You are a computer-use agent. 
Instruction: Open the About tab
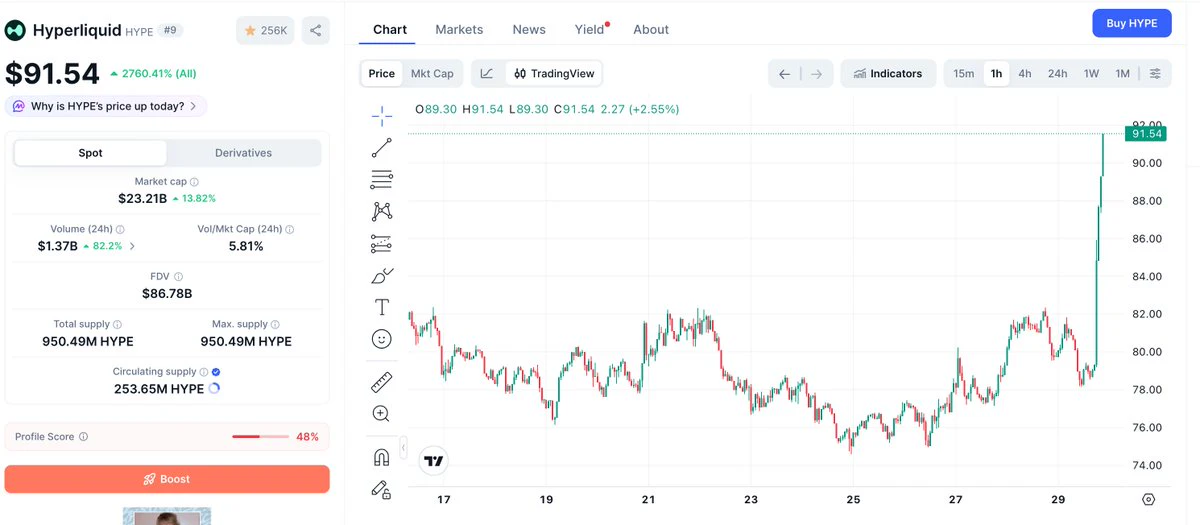[x=651, y=29]
